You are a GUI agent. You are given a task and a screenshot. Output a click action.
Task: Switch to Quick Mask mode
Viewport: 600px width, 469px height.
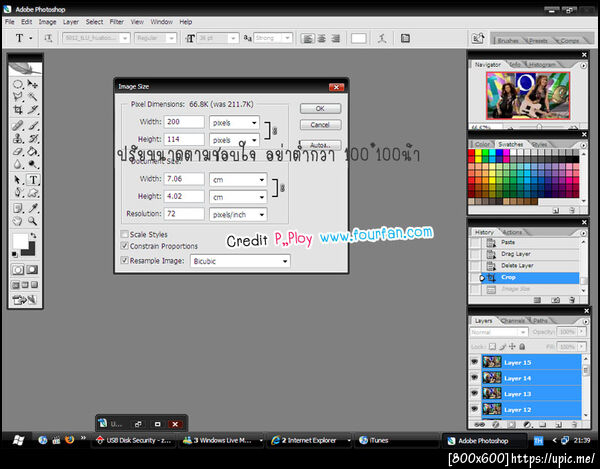click(32, 270)
